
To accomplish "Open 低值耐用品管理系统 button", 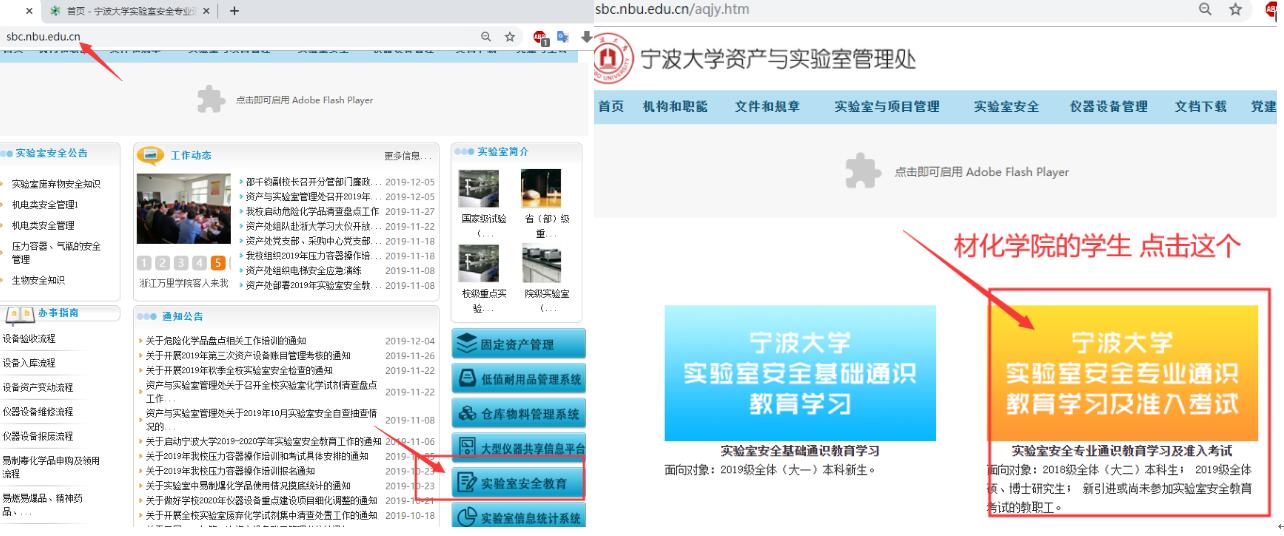I will click(518, 380).
